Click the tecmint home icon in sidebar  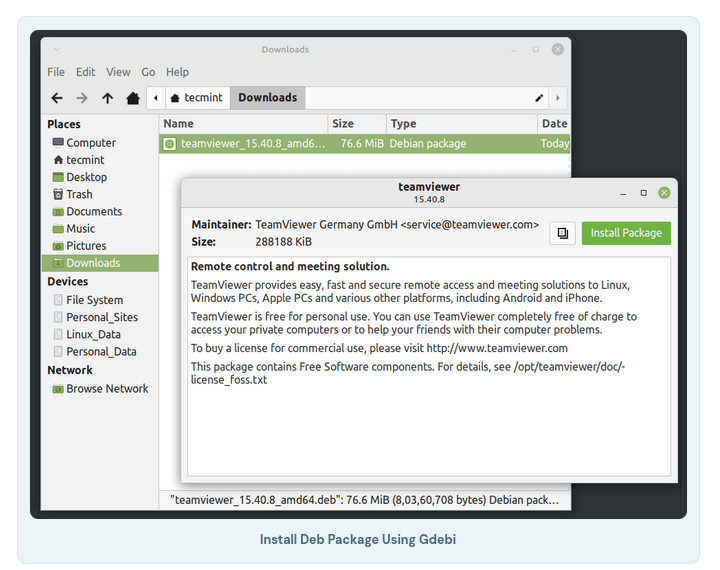coord(58,160)
